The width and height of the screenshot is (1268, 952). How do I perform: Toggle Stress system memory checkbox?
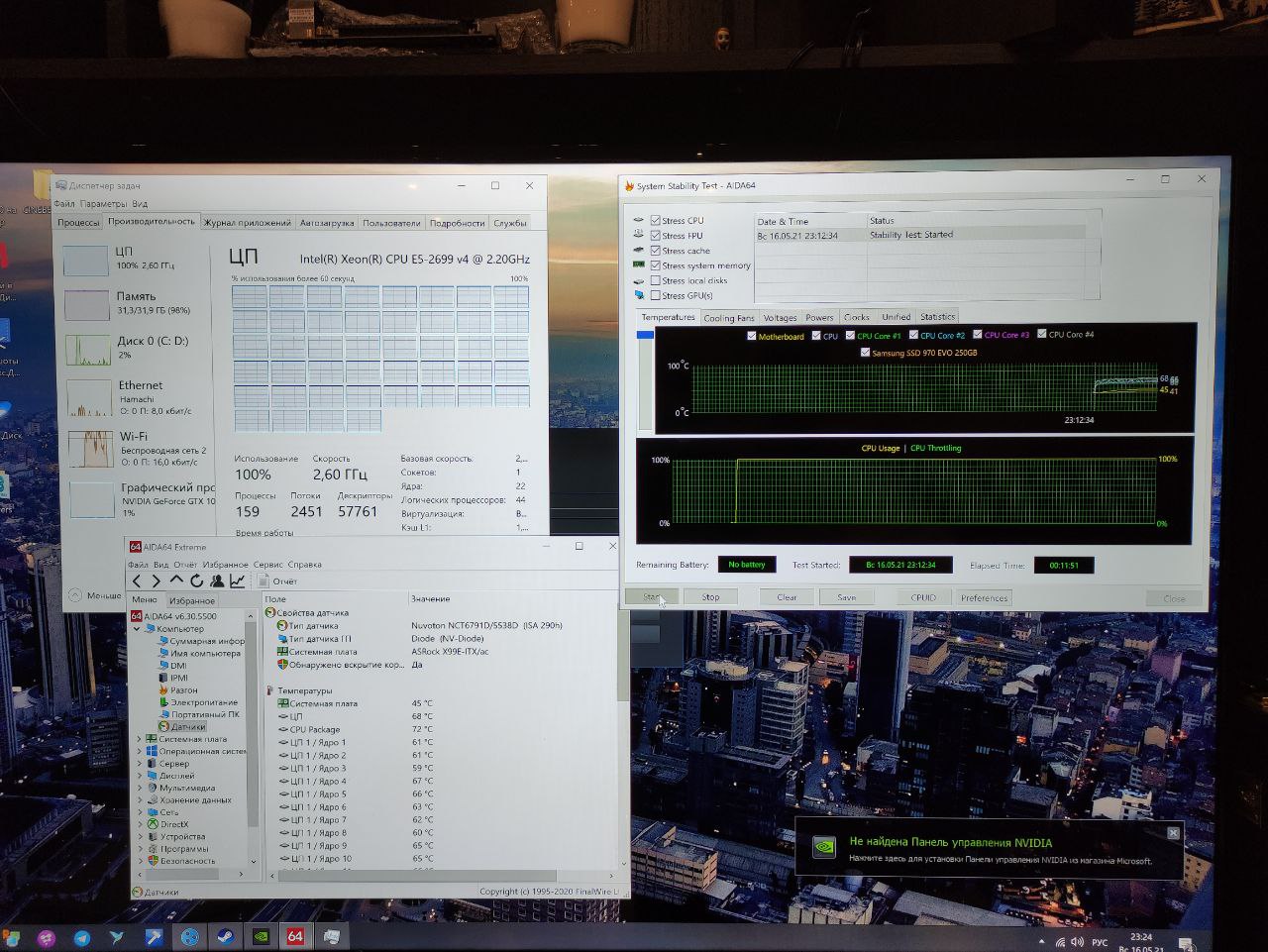655,264
